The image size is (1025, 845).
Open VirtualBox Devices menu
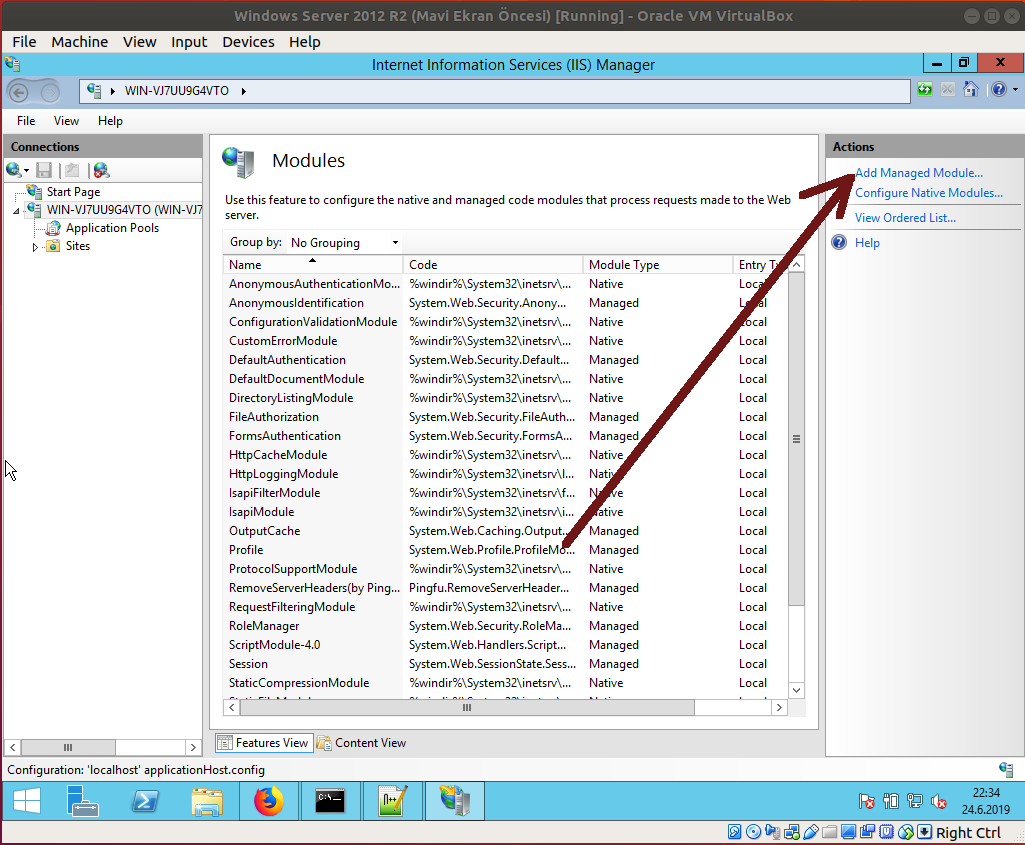tap(248, 42)
